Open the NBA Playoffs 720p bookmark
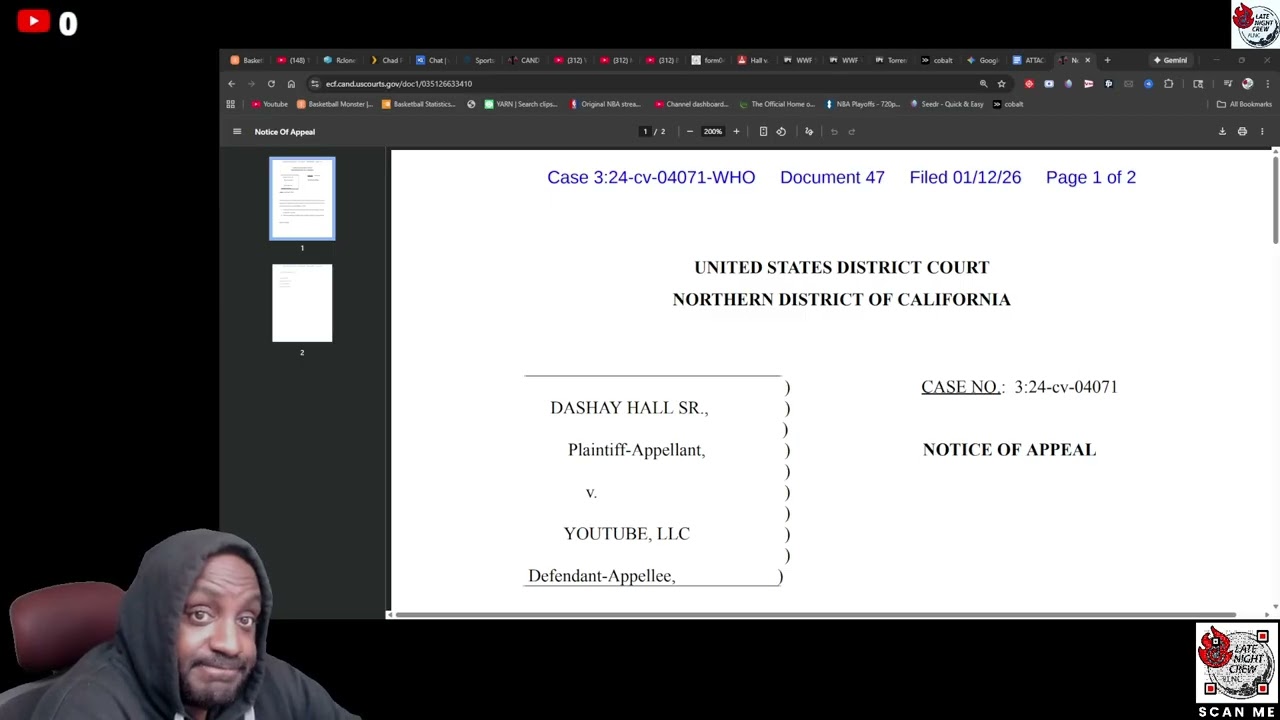 [x=862, y=104]
